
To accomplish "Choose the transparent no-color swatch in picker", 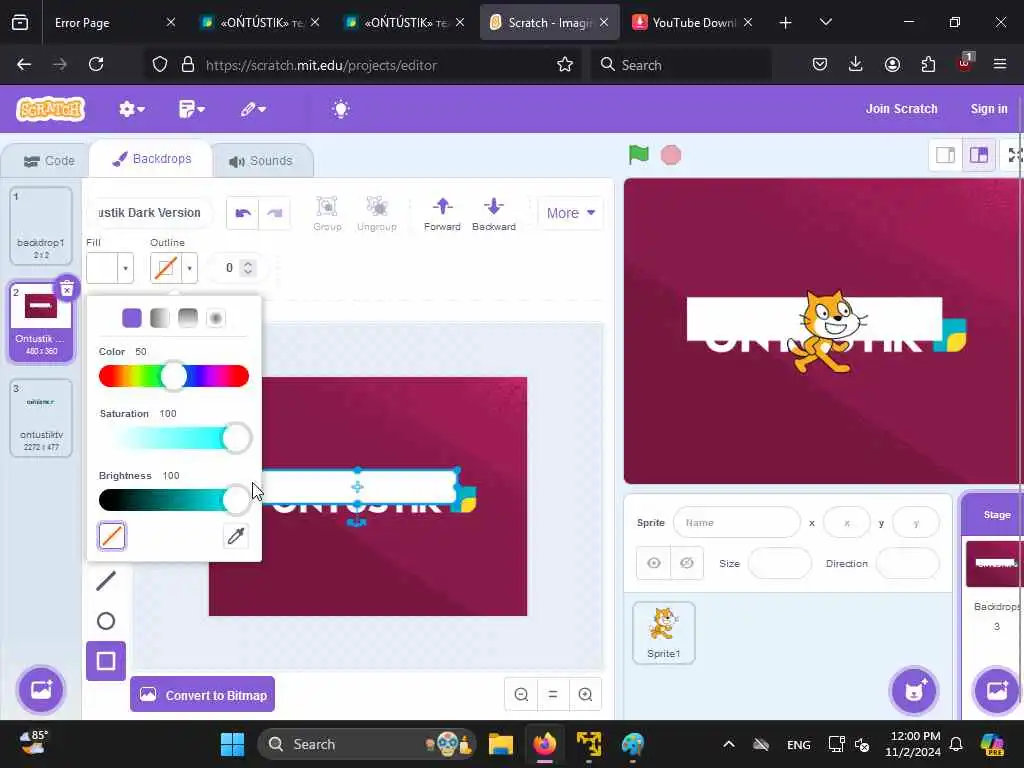I will click(x=112, y=536).
